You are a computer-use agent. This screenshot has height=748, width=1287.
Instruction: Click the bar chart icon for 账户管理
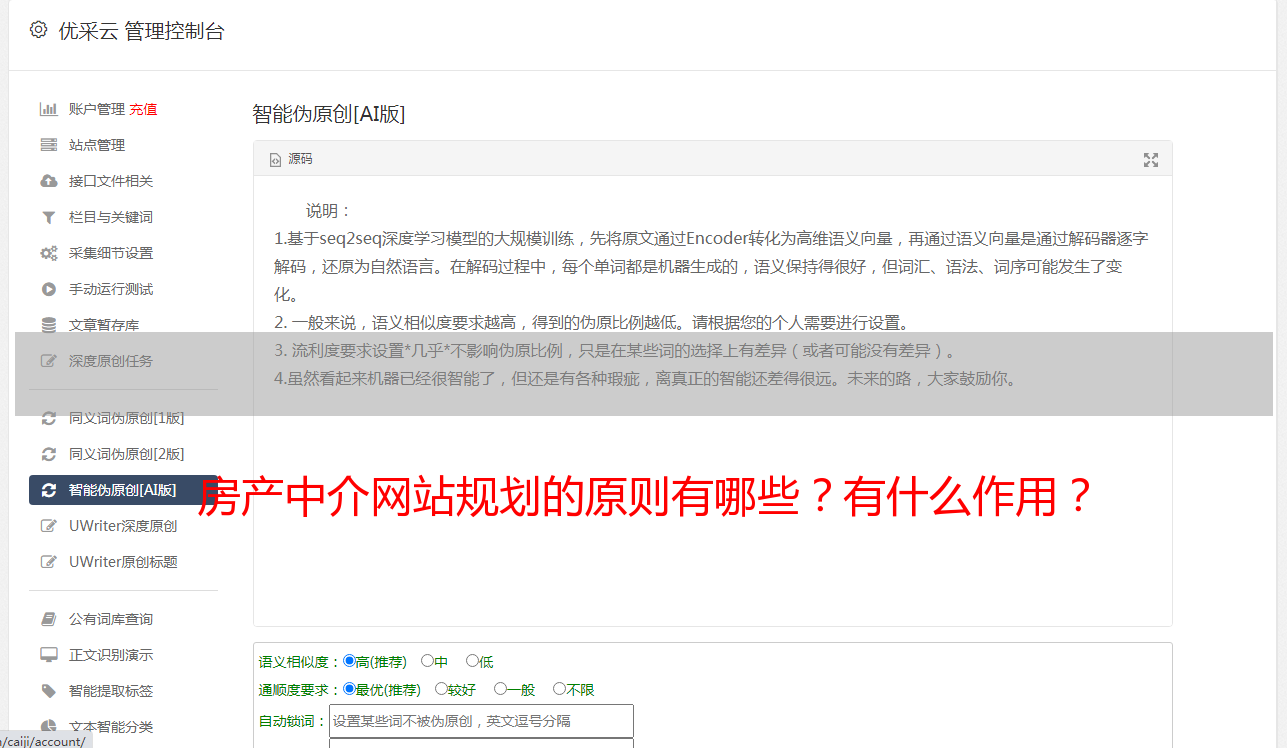pos(48,109)
